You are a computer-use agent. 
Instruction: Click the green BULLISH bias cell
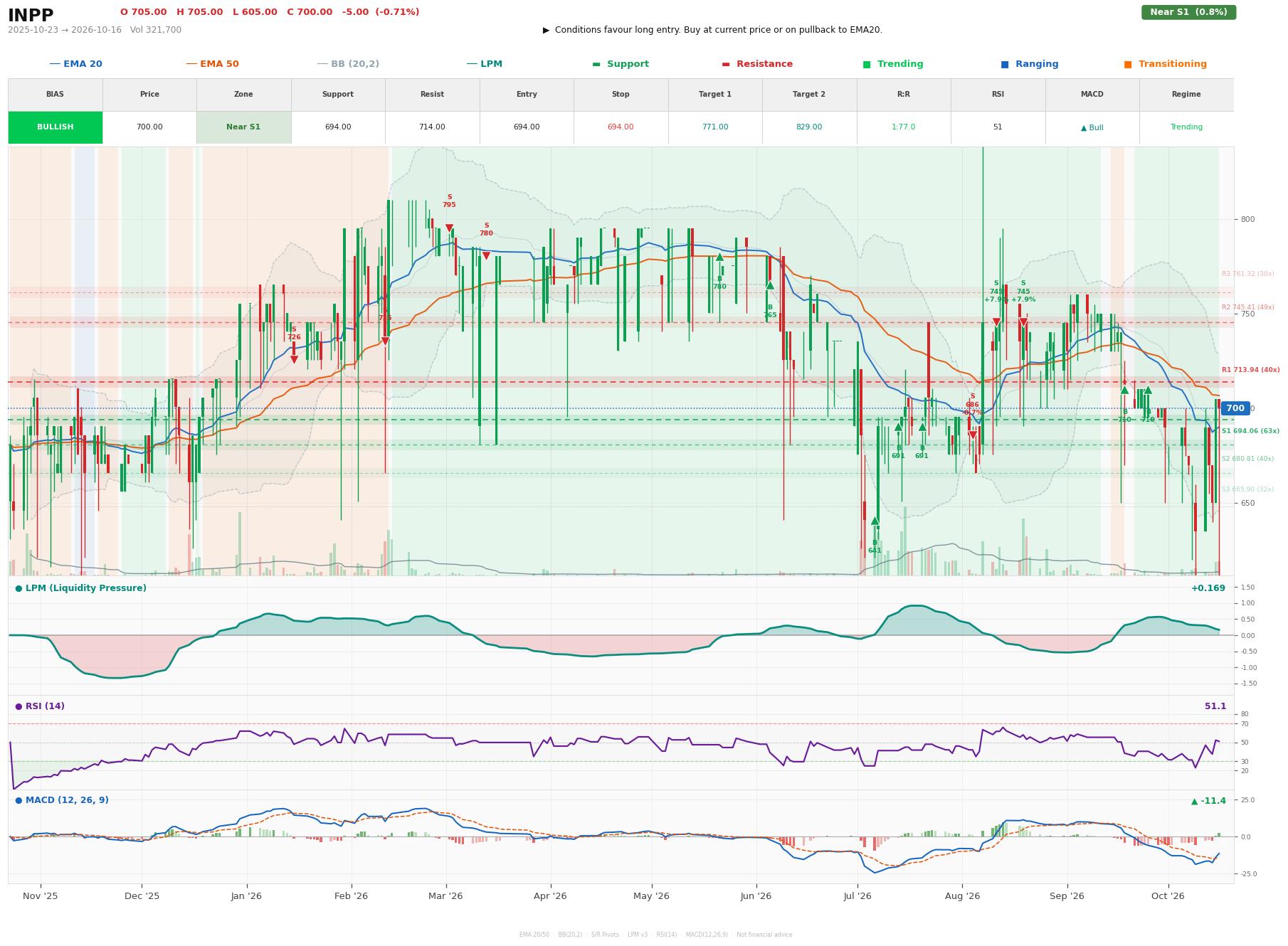(56, 127)
